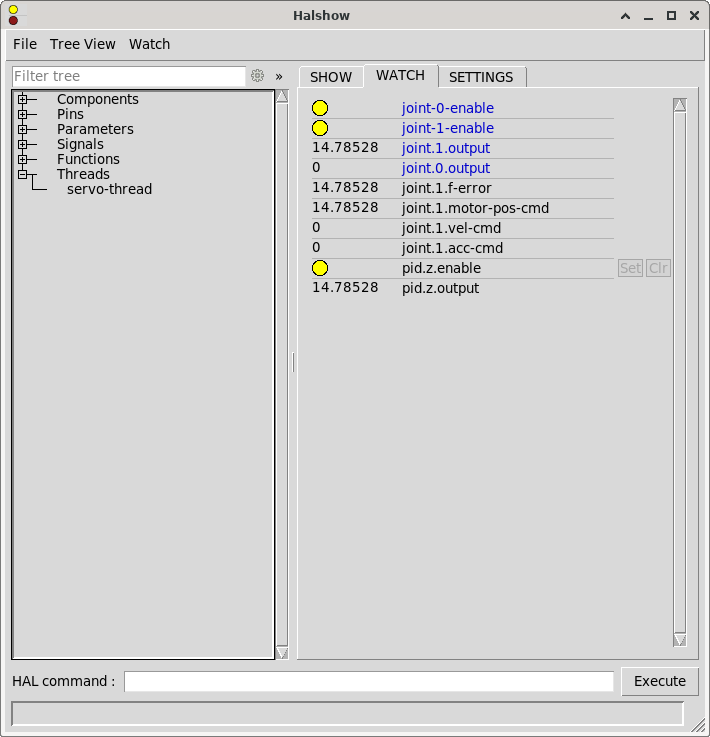Click the joint.1.motor-pos-cmd watch entry
The image size is (710, 737).
click(x=475, y=208)
